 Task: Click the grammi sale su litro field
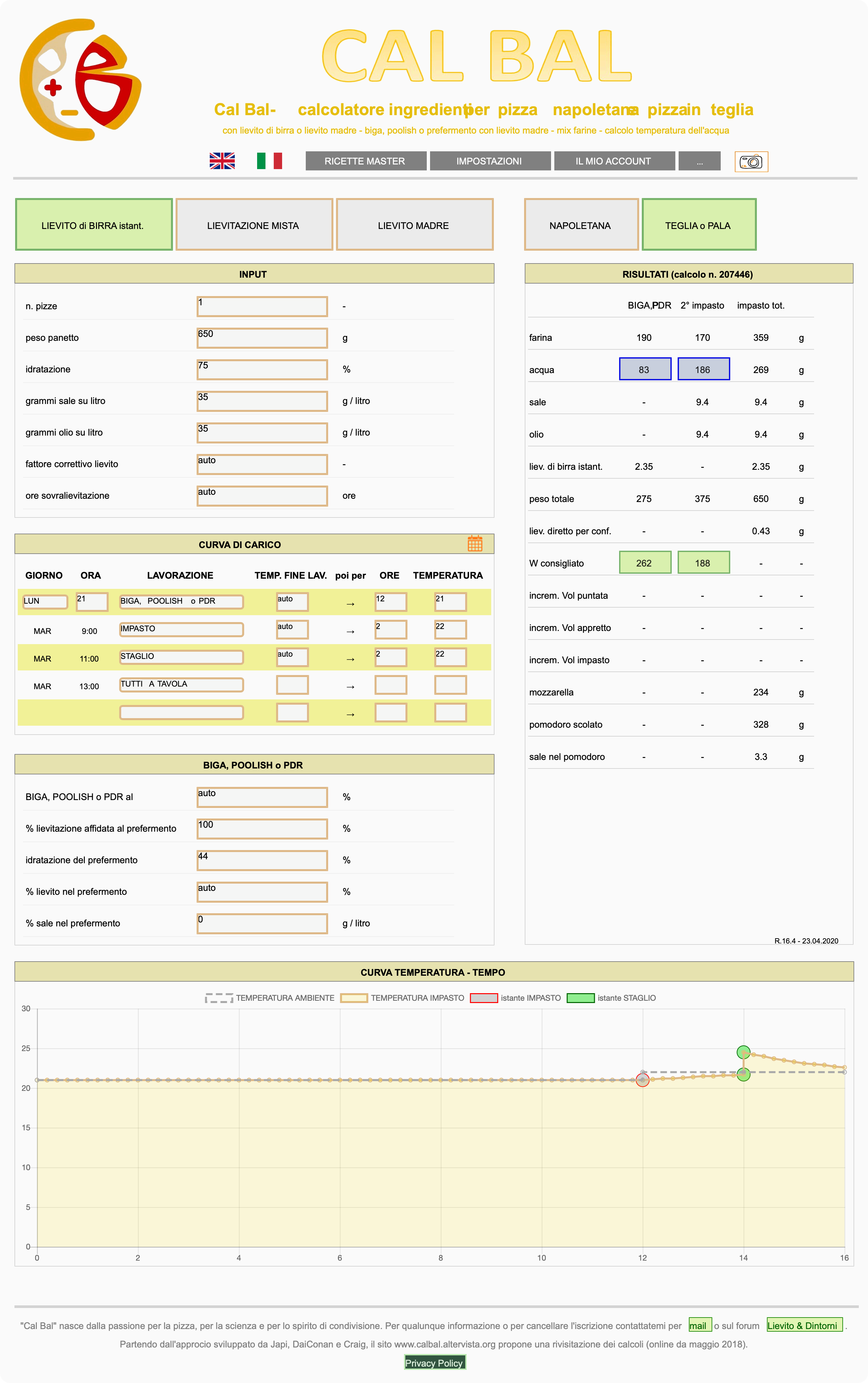[262, 401]
